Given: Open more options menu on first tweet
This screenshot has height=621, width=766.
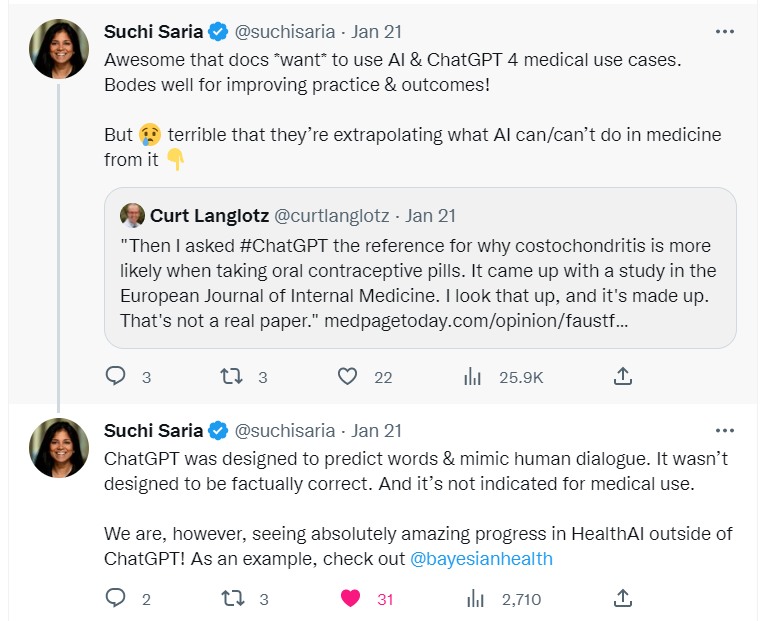Looking at the screenshot, I should [725, 31].
